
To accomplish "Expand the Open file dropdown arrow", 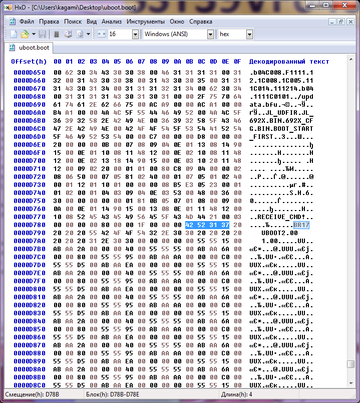I will tap(33, 34).
